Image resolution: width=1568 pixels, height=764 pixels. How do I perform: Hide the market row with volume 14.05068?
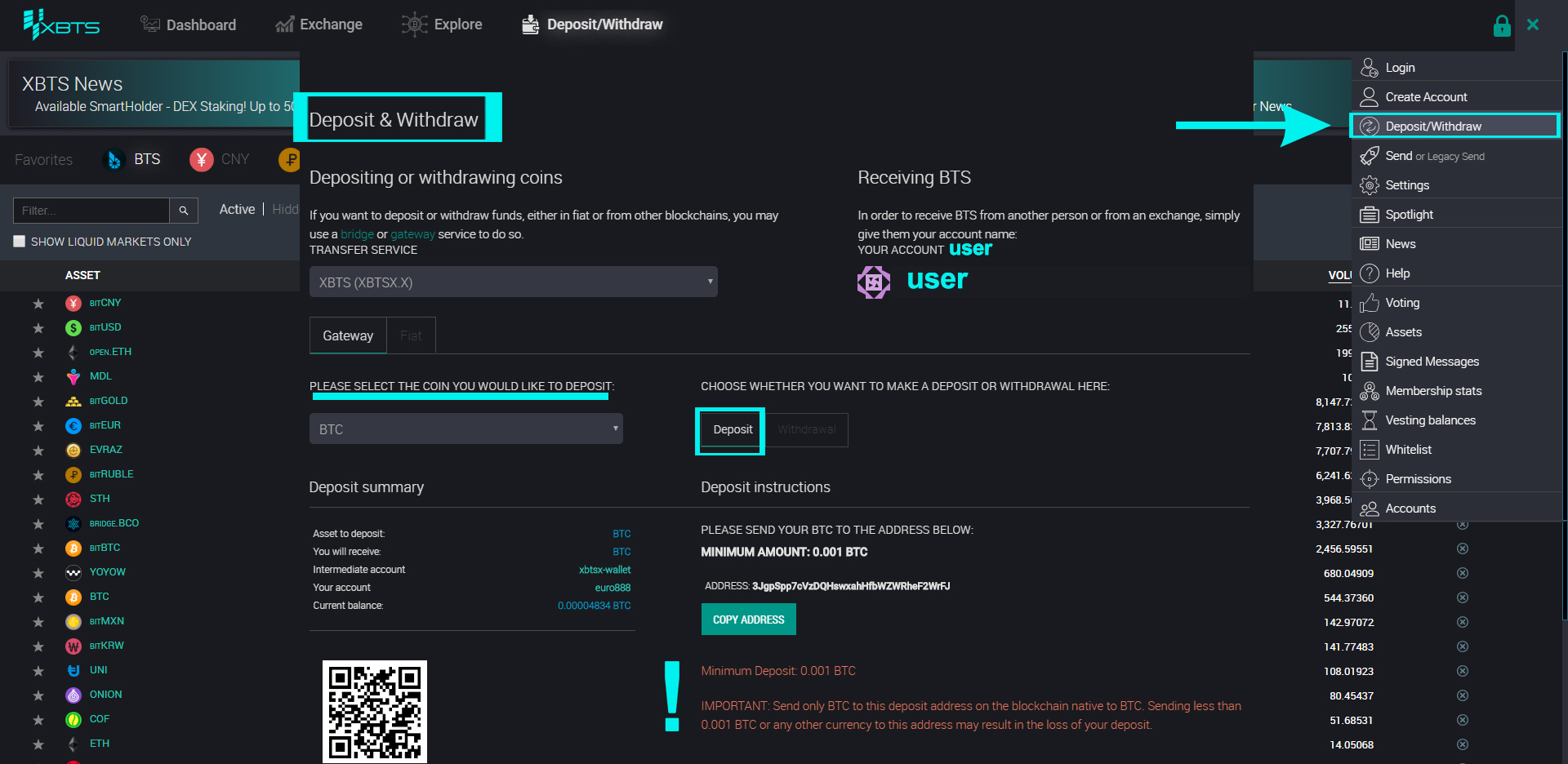coord(1463,744)
